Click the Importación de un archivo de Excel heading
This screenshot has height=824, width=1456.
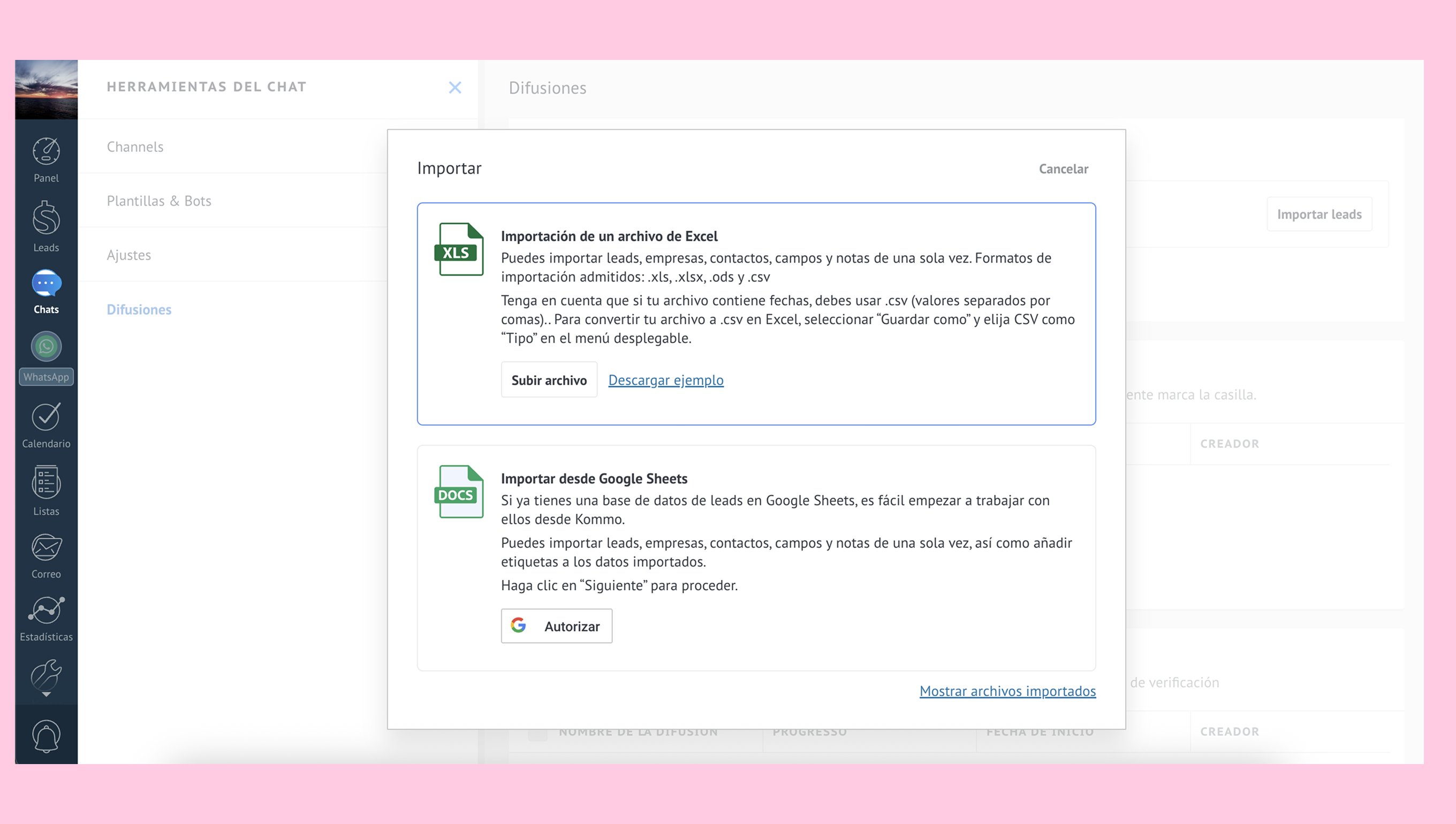click(609, 236)
